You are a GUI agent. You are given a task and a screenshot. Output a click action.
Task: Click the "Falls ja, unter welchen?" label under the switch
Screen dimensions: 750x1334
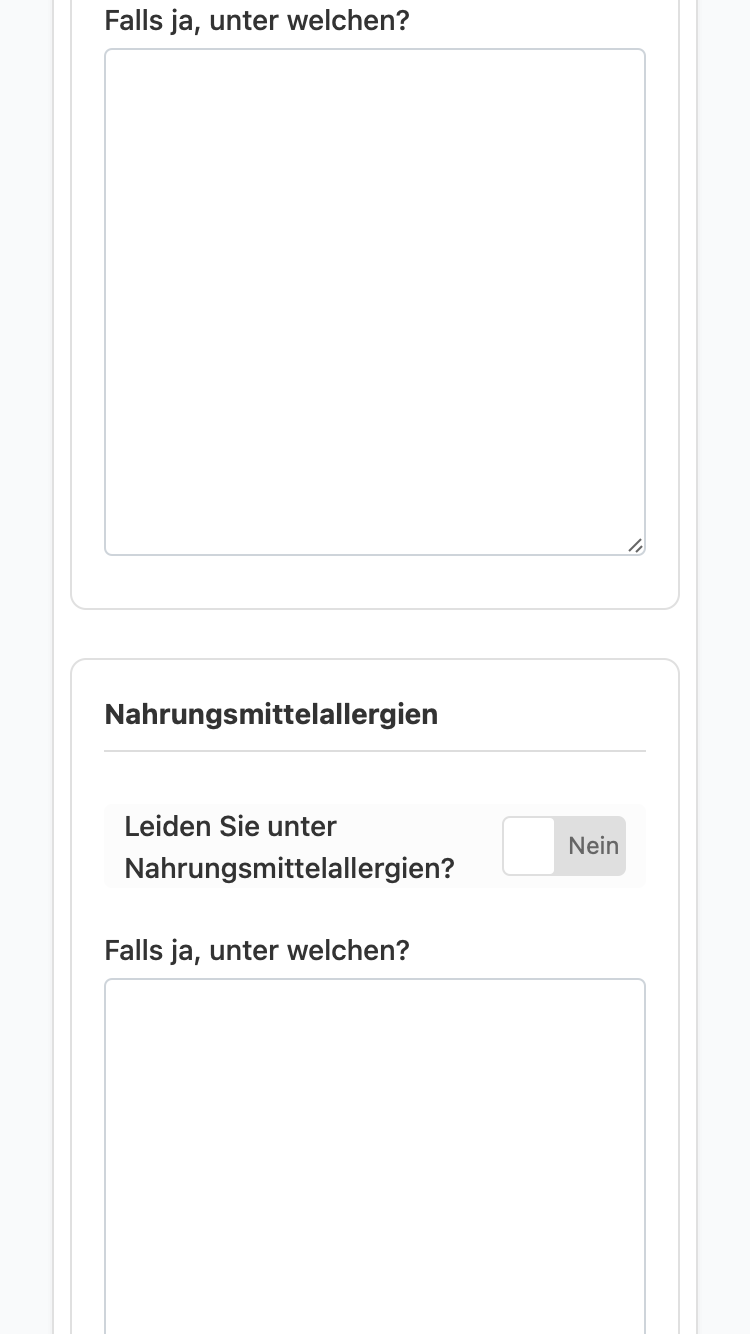pyautogui.click(x=257, y=950)
